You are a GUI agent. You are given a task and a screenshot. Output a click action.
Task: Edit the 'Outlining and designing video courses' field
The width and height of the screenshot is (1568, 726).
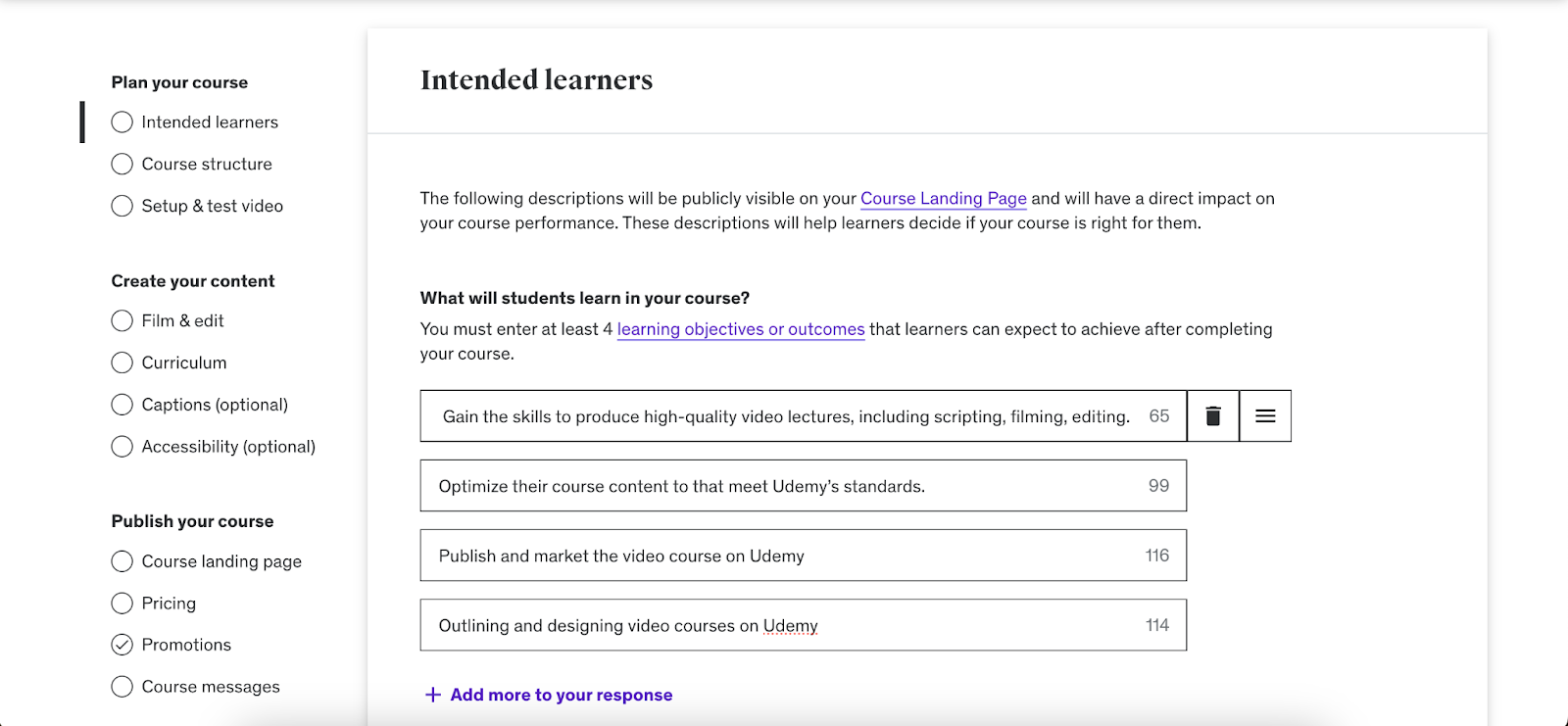tap(804, 625)
